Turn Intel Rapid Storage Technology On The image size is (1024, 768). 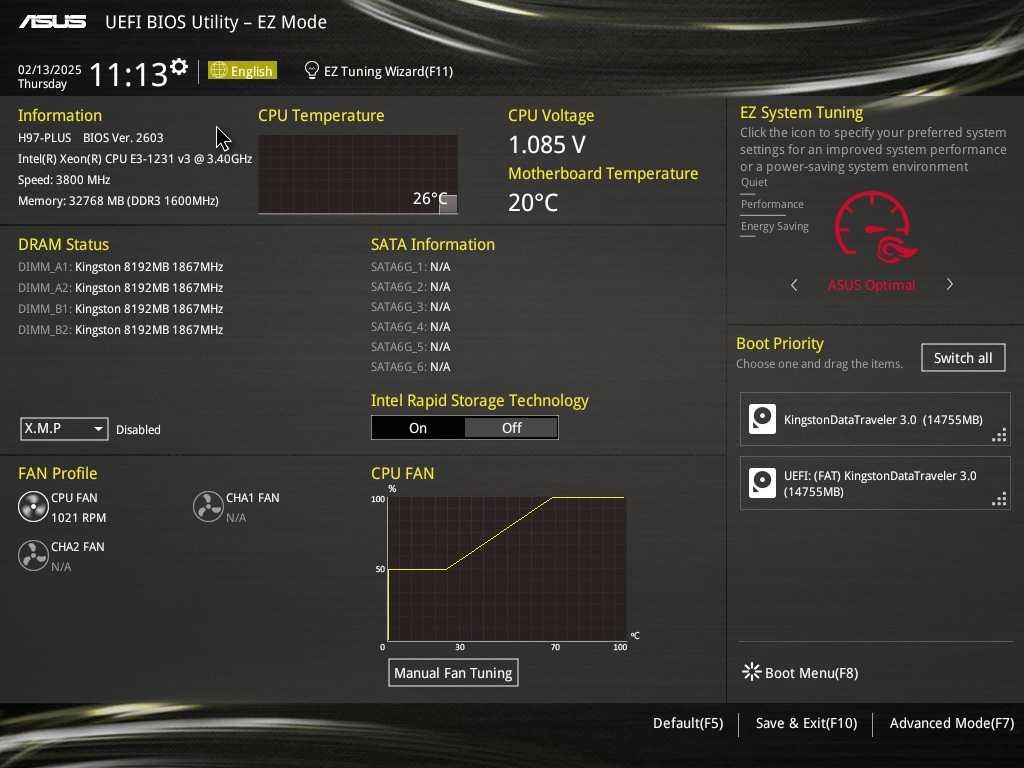click(x=418, y=428)
